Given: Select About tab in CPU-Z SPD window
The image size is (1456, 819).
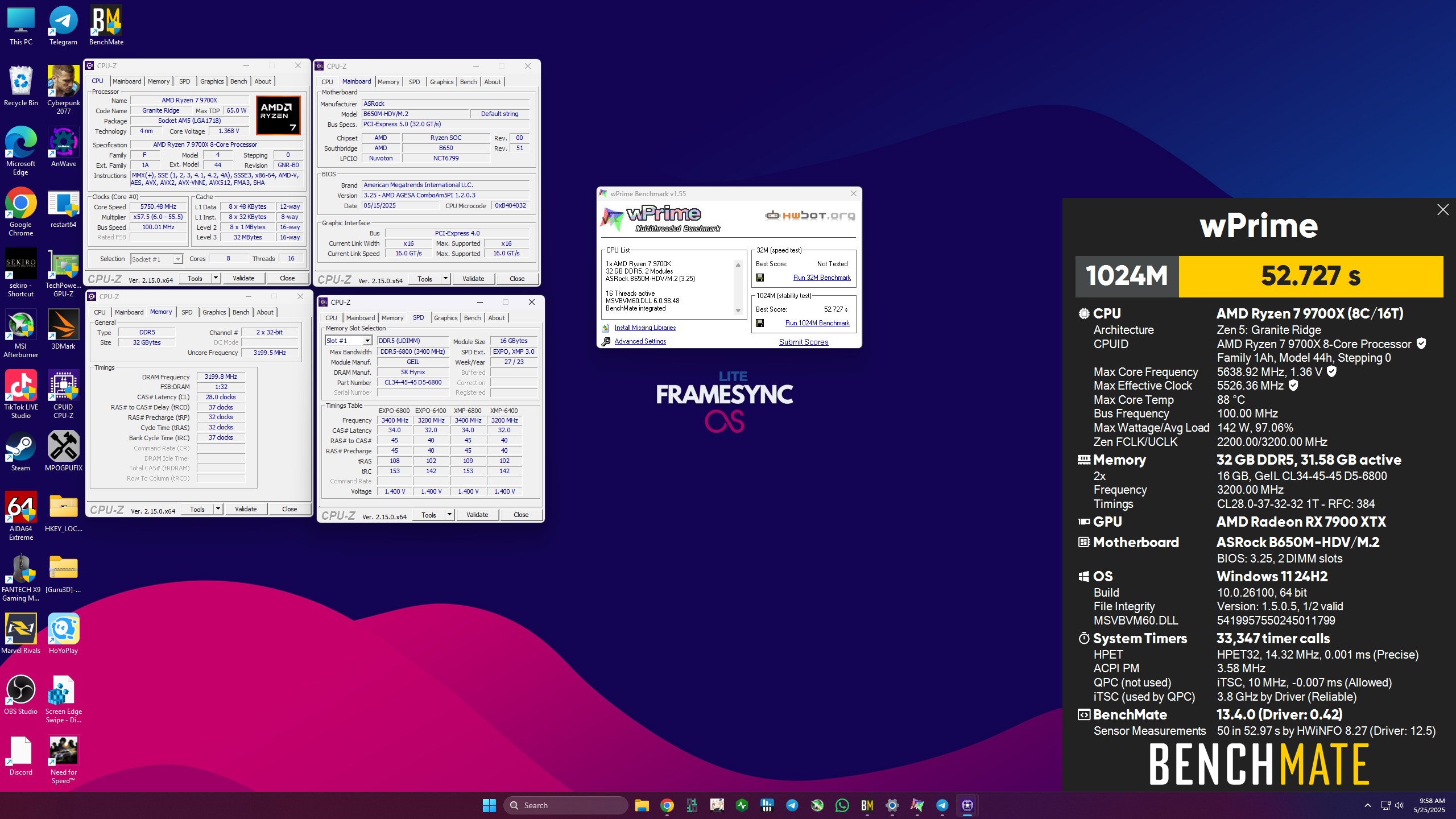Looking at the screenshot, I should tap(497, 318).
